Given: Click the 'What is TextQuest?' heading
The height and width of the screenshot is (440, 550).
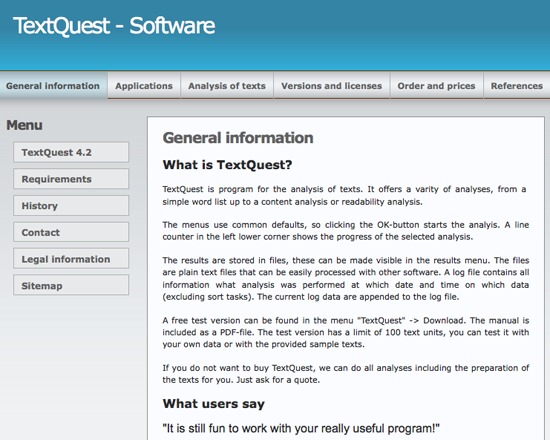Looking at the screenshot, I should click(227, 165).
